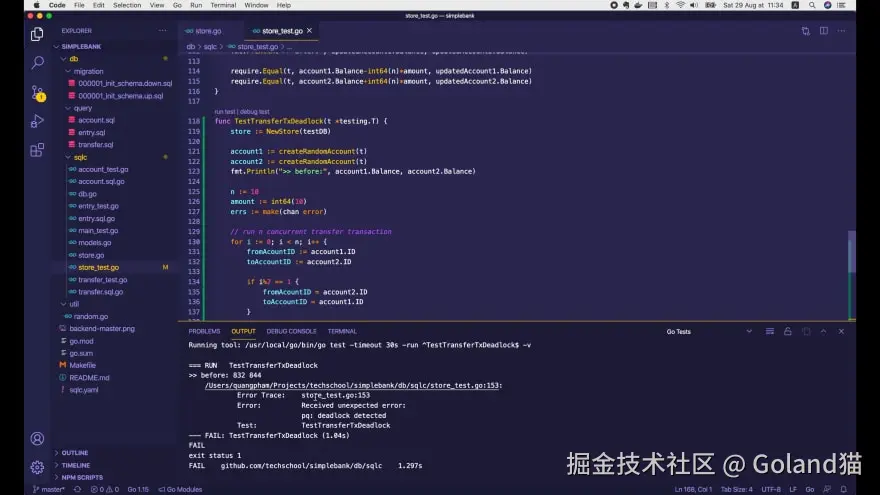Click notifications bell in status bar
Viewport: 880px width, 495px height.
(x=844, y=489)
